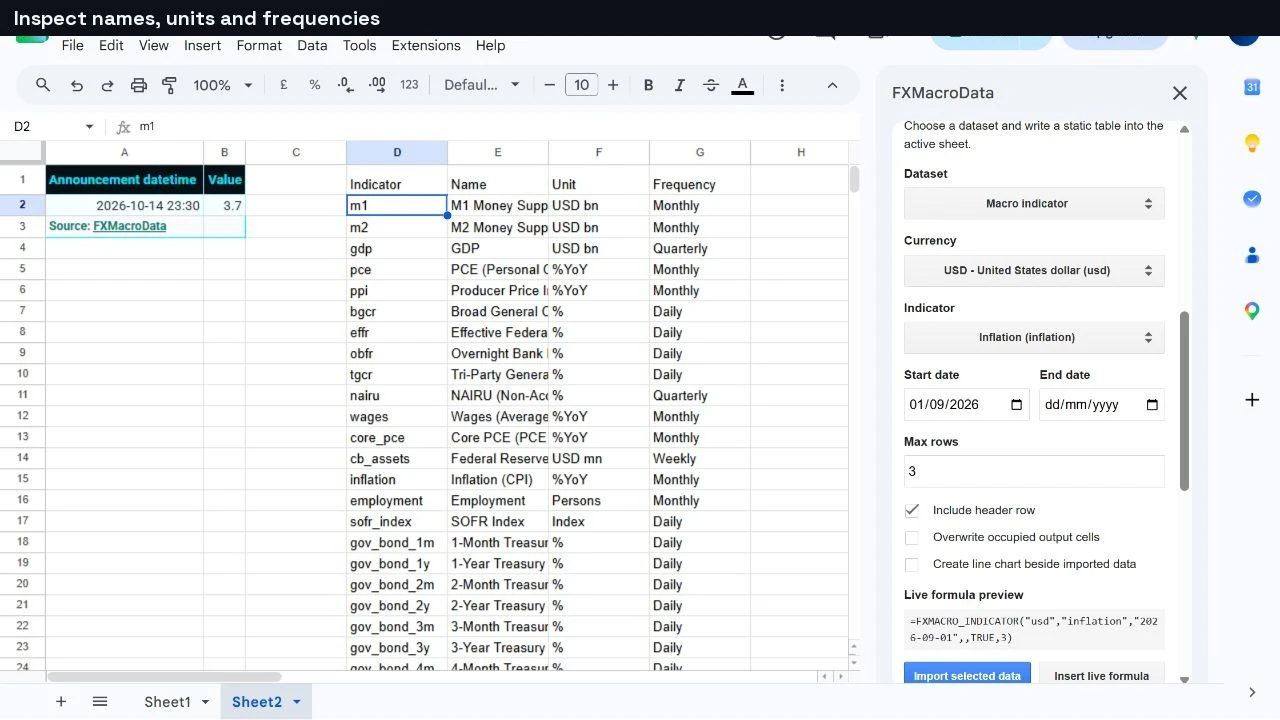Enable Create line chart beside imported data
Image resolution: width=1280 pixels, height=720 pixels.
(912, 564)
